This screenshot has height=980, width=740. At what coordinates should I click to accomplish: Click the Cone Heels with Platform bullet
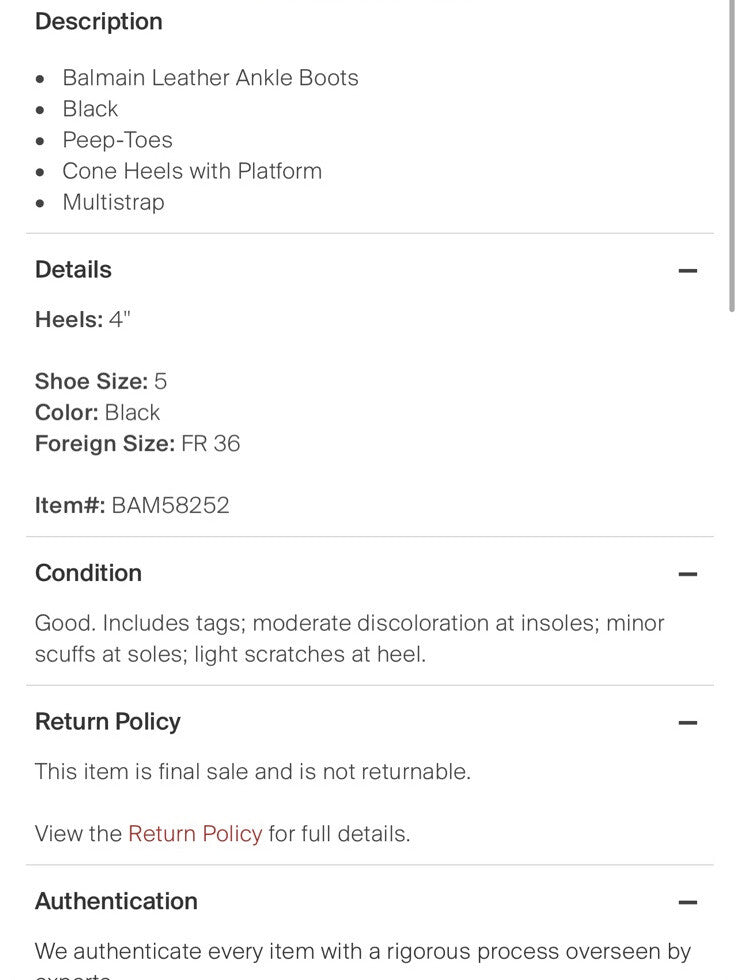pos(192,171)
